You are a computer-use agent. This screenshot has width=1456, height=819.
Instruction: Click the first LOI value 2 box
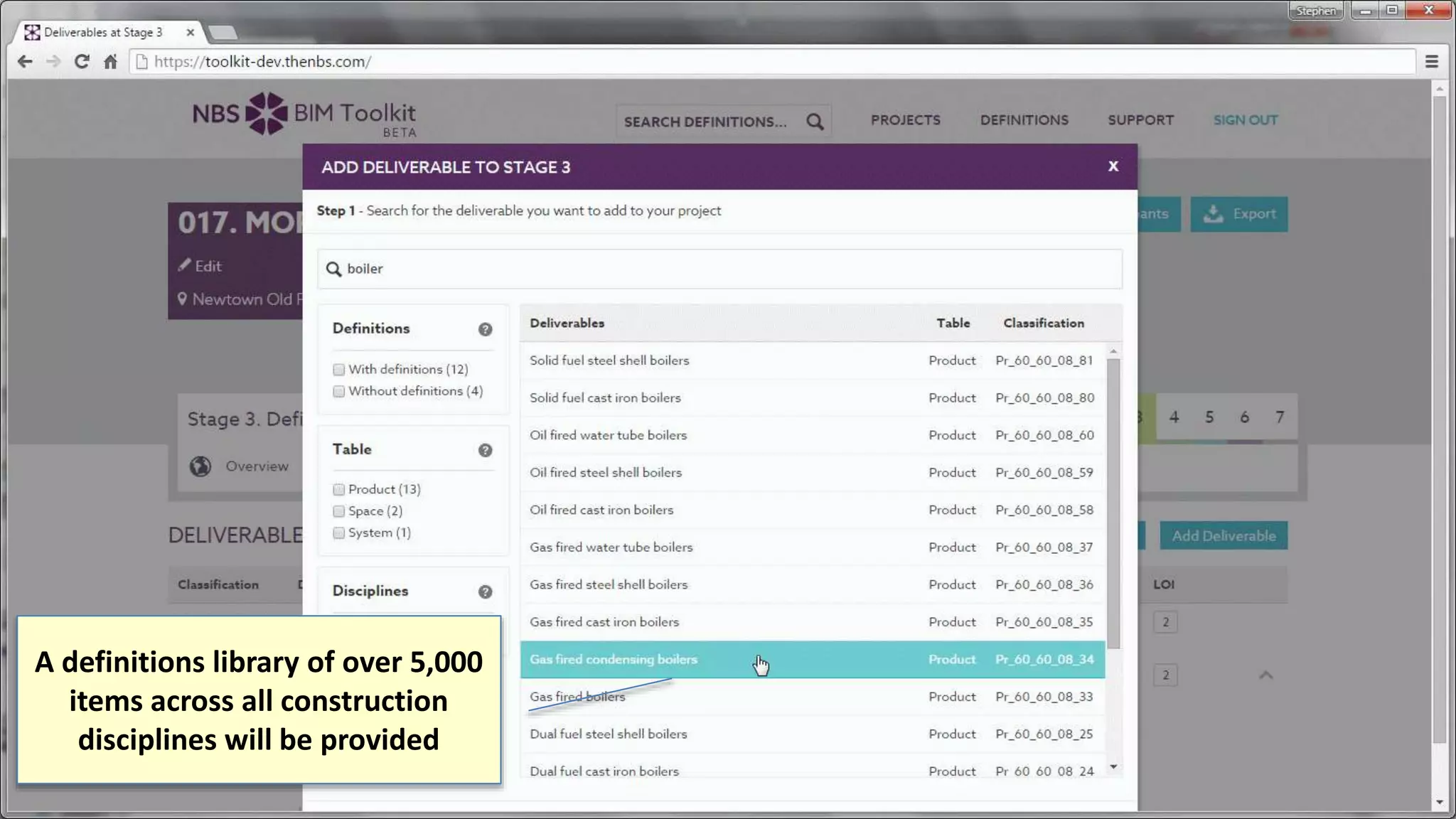[x=1165, y=622]
